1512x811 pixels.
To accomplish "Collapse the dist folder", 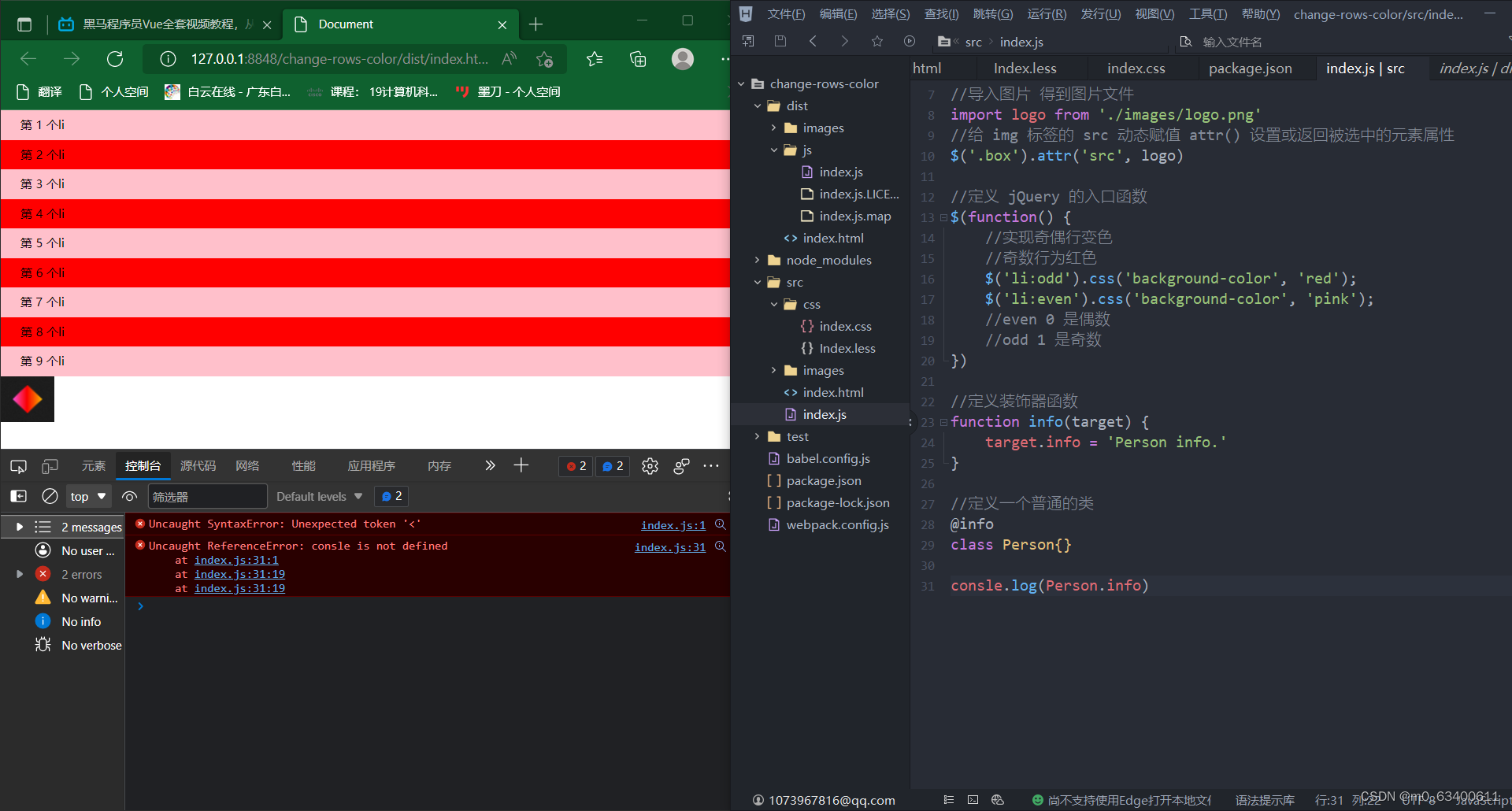I will tap(758, 106).
